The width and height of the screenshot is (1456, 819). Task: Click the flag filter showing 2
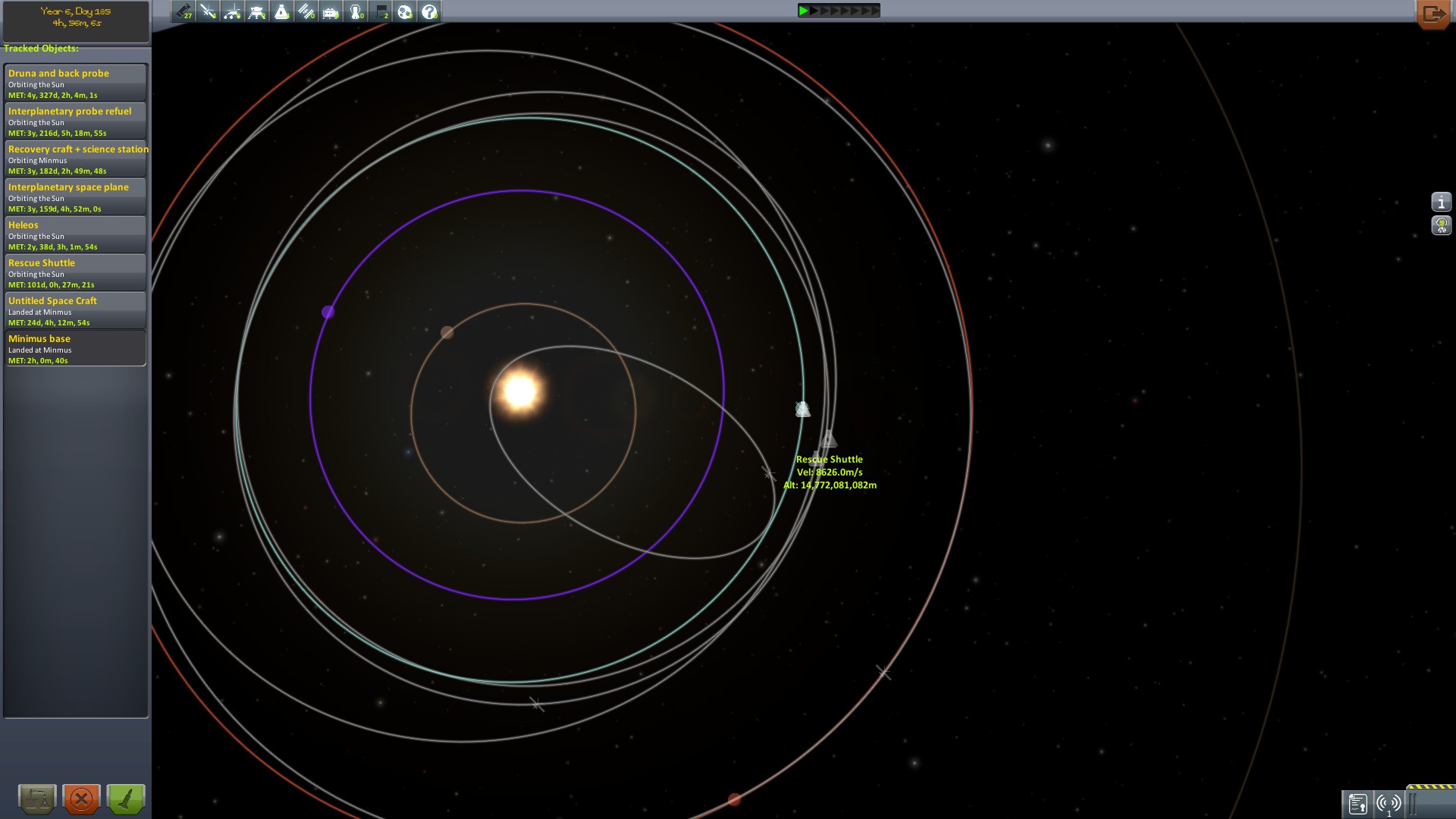tap(381, 11)
